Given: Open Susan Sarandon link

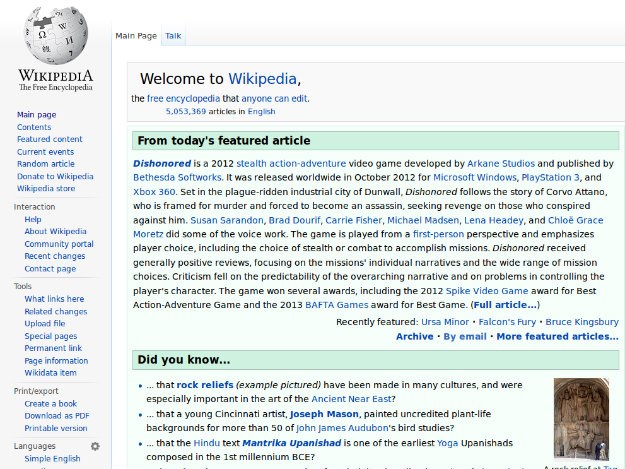Looking at the screenshot, I should click(x=227, y=220).
